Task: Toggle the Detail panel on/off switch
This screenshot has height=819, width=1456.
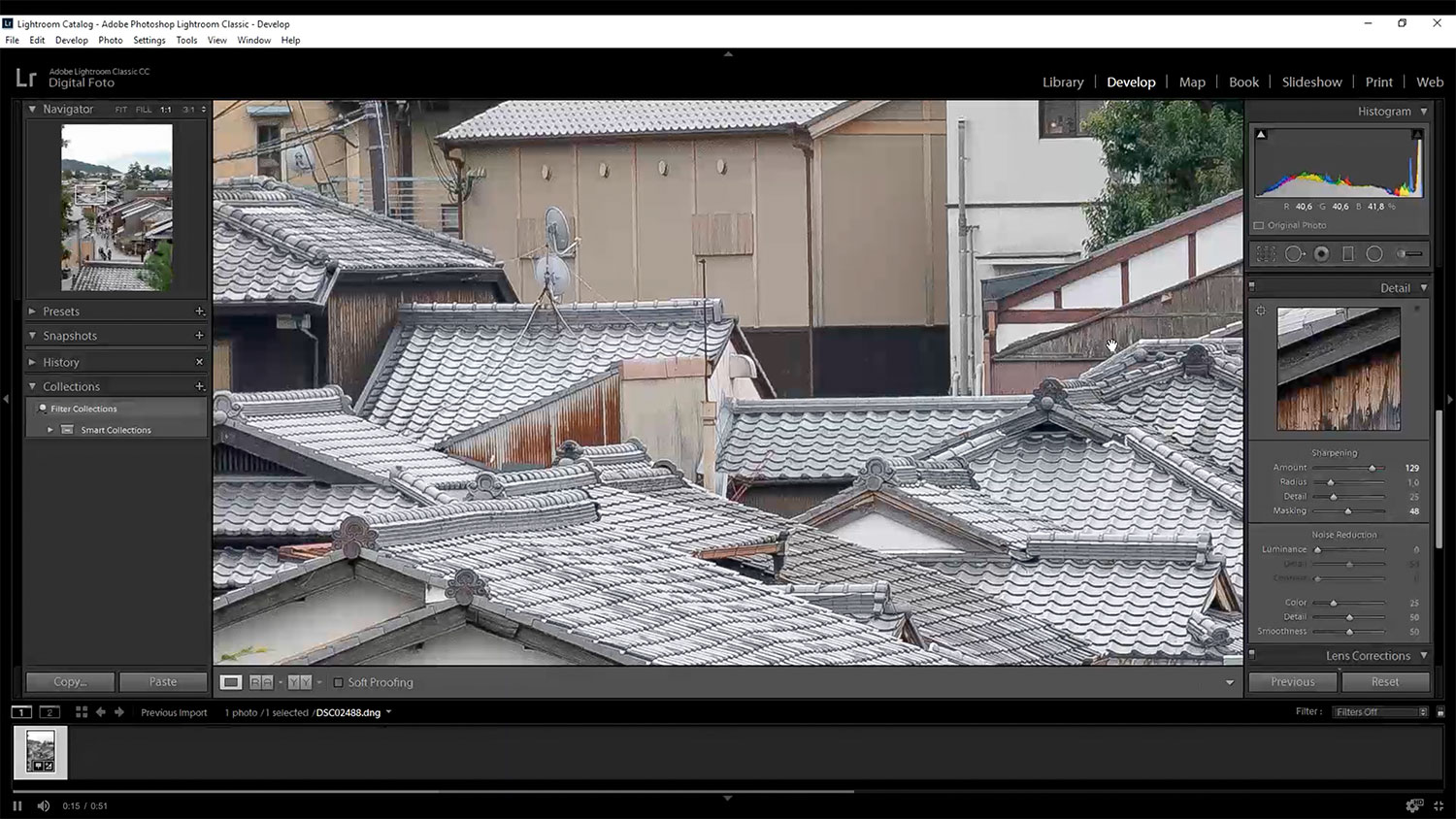Action: tap(1252, 287)
